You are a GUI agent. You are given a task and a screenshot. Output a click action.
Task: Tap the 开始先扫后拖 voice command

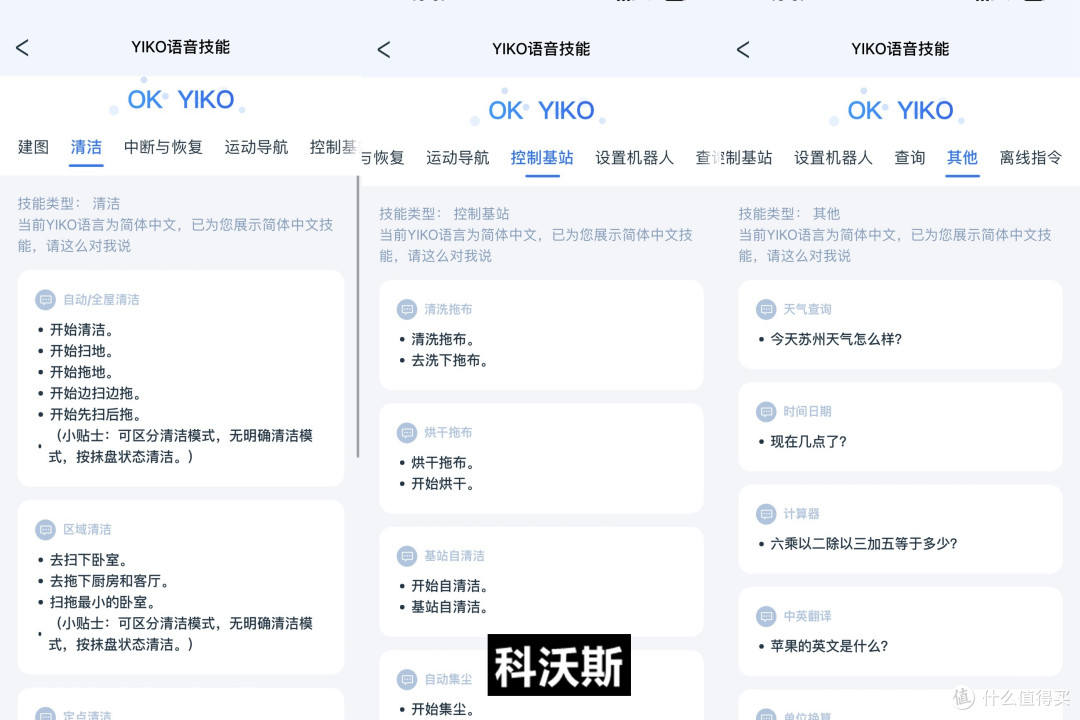[x=95, y=414]
